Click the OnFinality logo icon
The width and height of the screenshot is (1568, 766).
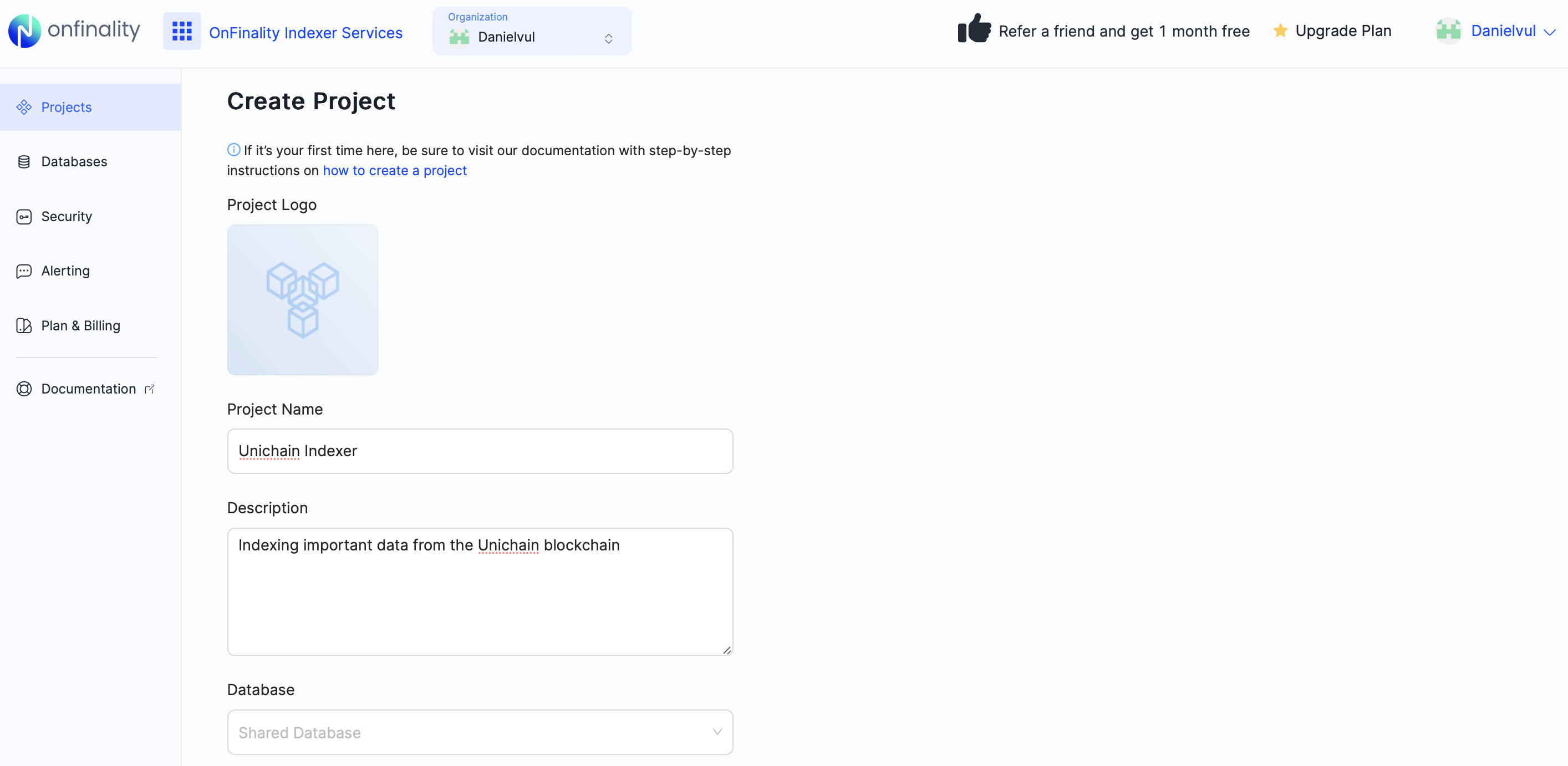coord(24,31)
